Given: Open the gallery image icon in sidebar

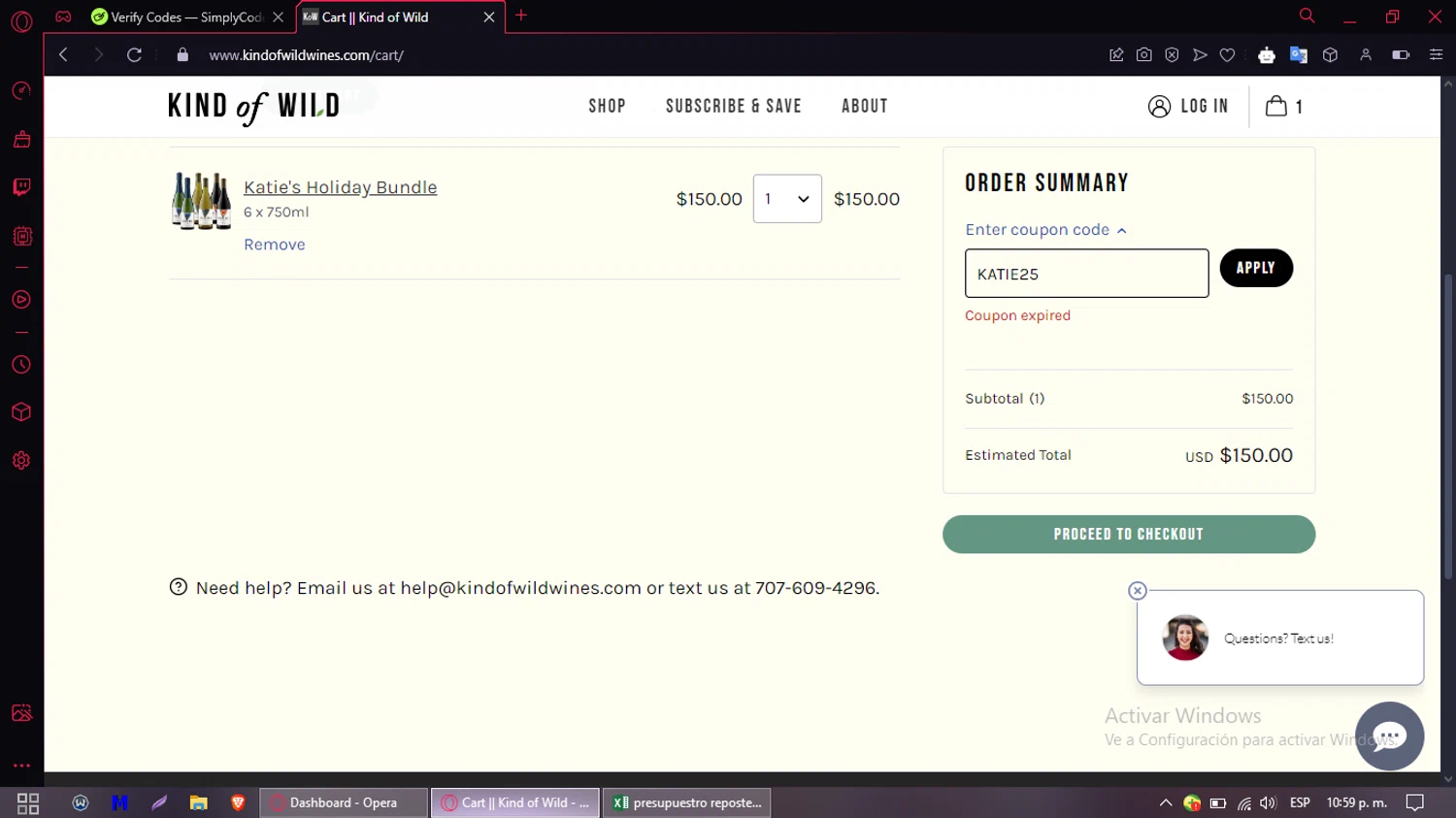Looking at the screenshot, I should (21, 713).
